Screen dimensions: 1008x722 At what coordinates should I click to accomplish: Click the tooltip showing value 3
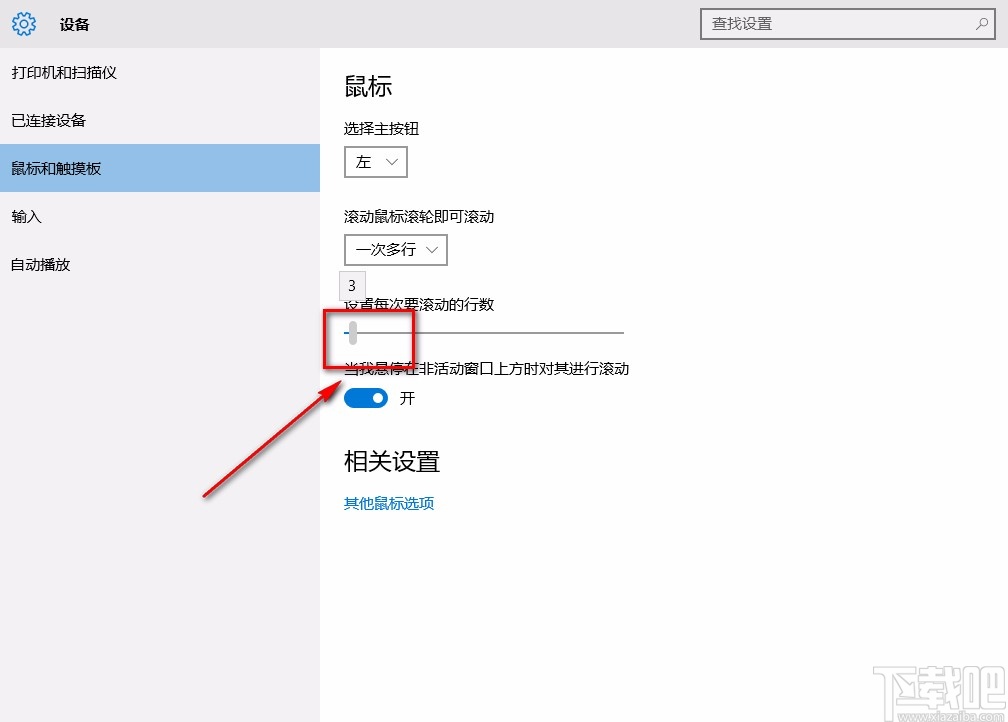[351, 285]
